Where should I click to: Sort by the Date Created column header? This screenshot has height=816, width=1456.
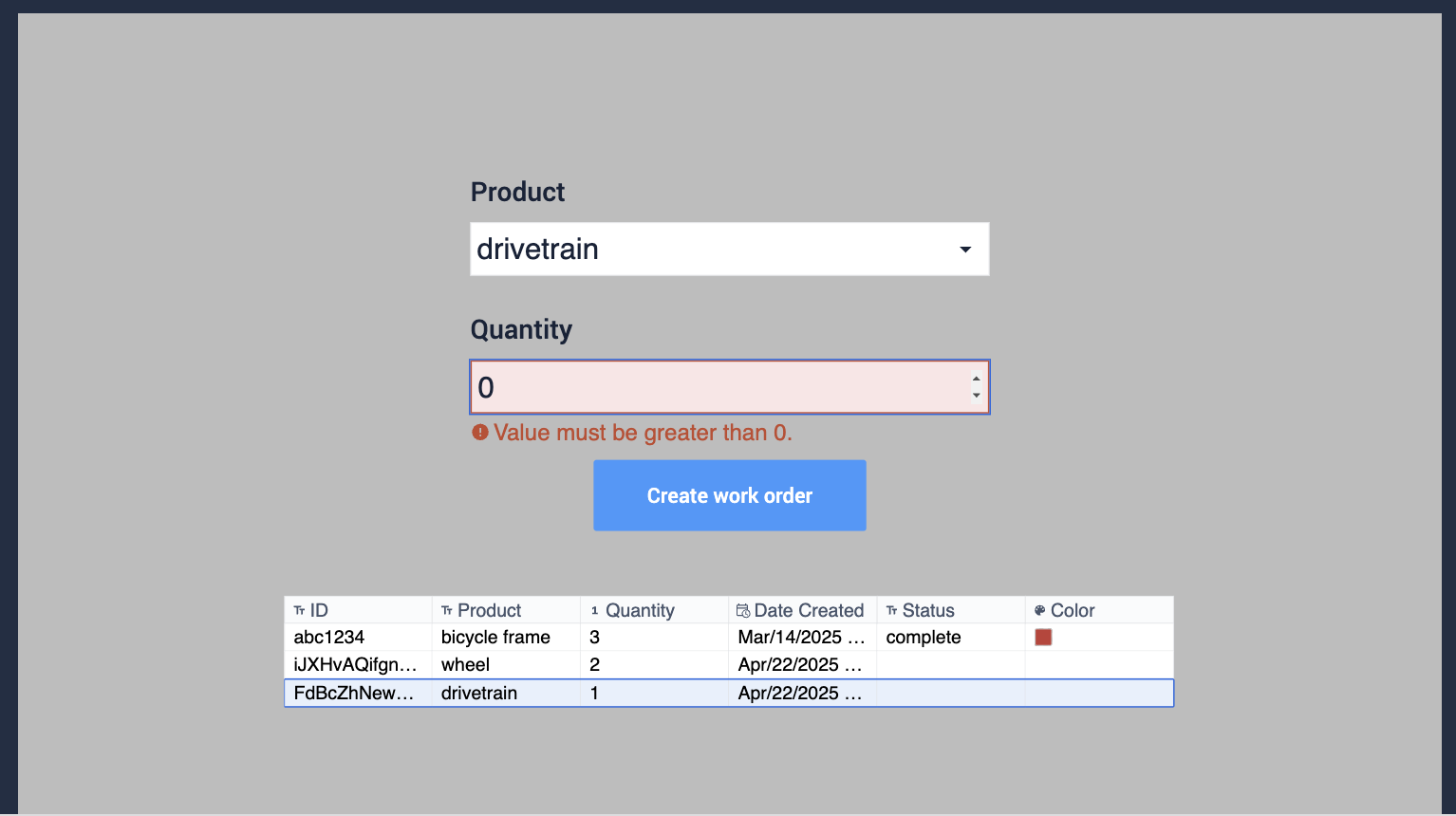[x=803, y=610]
